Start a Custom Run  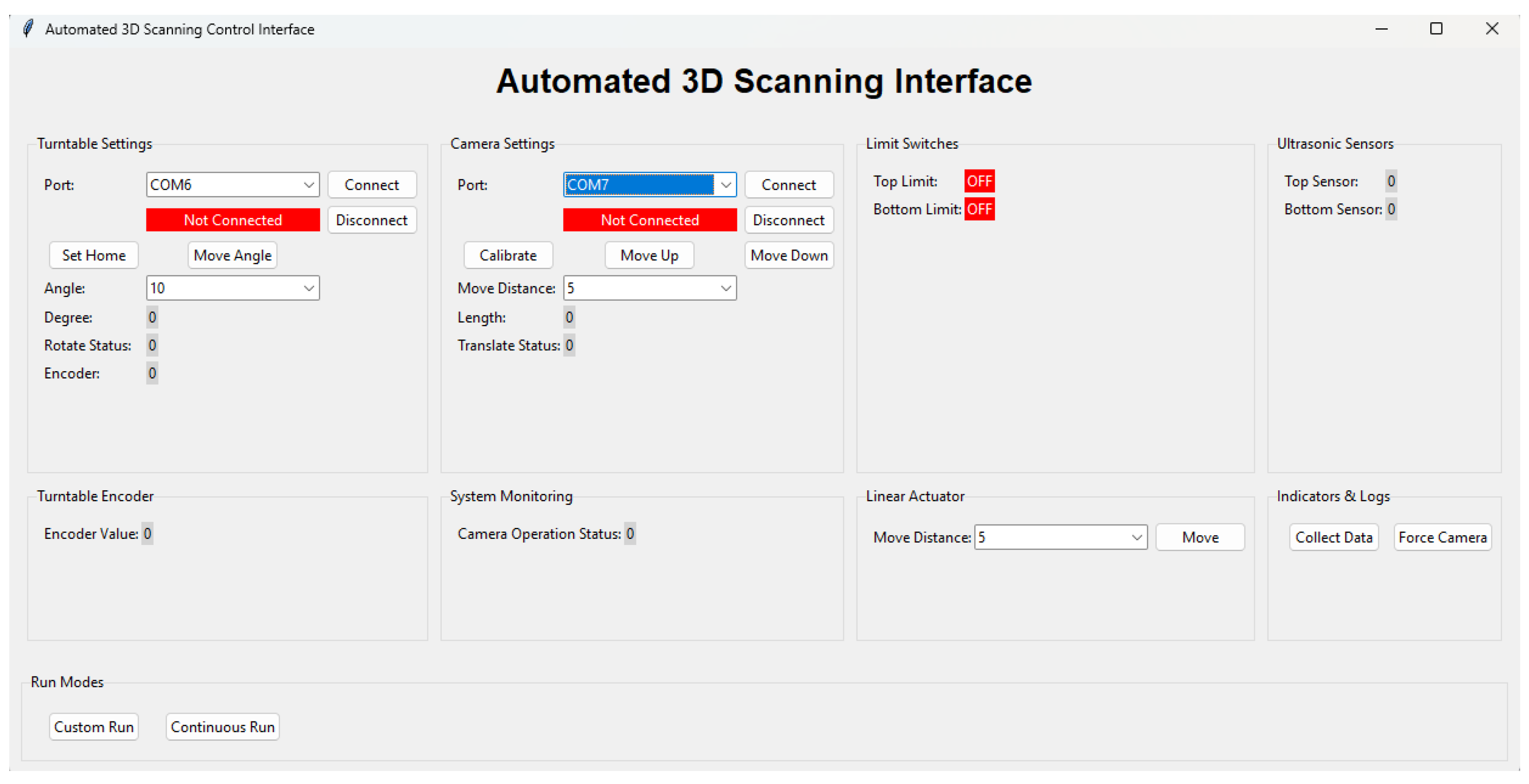tap(94, 727)
